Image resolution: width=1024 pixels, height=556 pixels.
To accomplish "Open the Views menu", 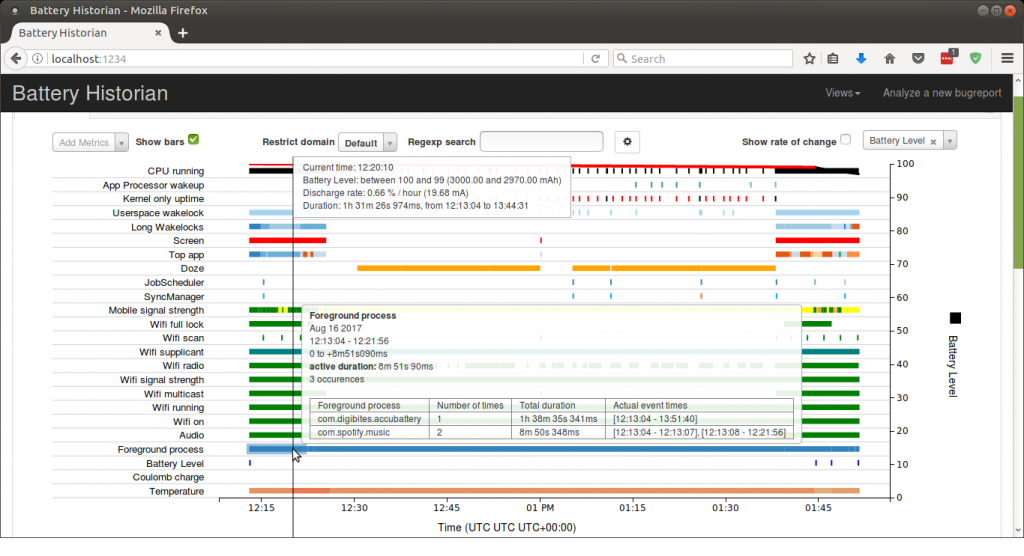I will tap(843, 93).
